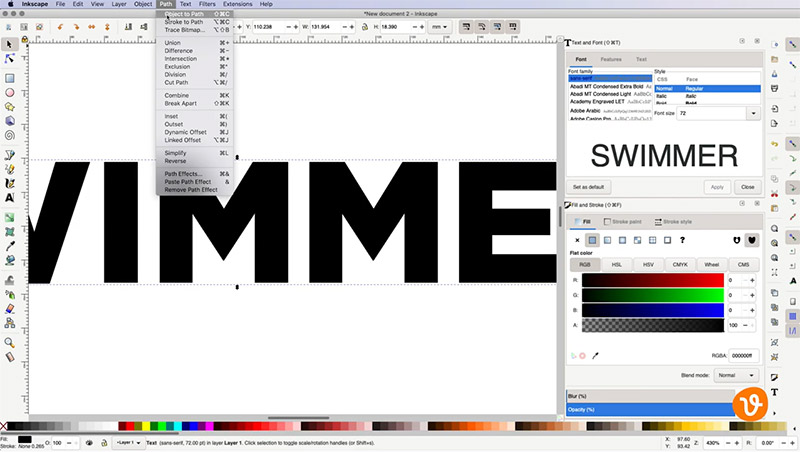Screen dimensions: 800x452
Task: Click the rotate 90° counter-clockwise icon
Action: pyautogui.click(x=60, y=27)
